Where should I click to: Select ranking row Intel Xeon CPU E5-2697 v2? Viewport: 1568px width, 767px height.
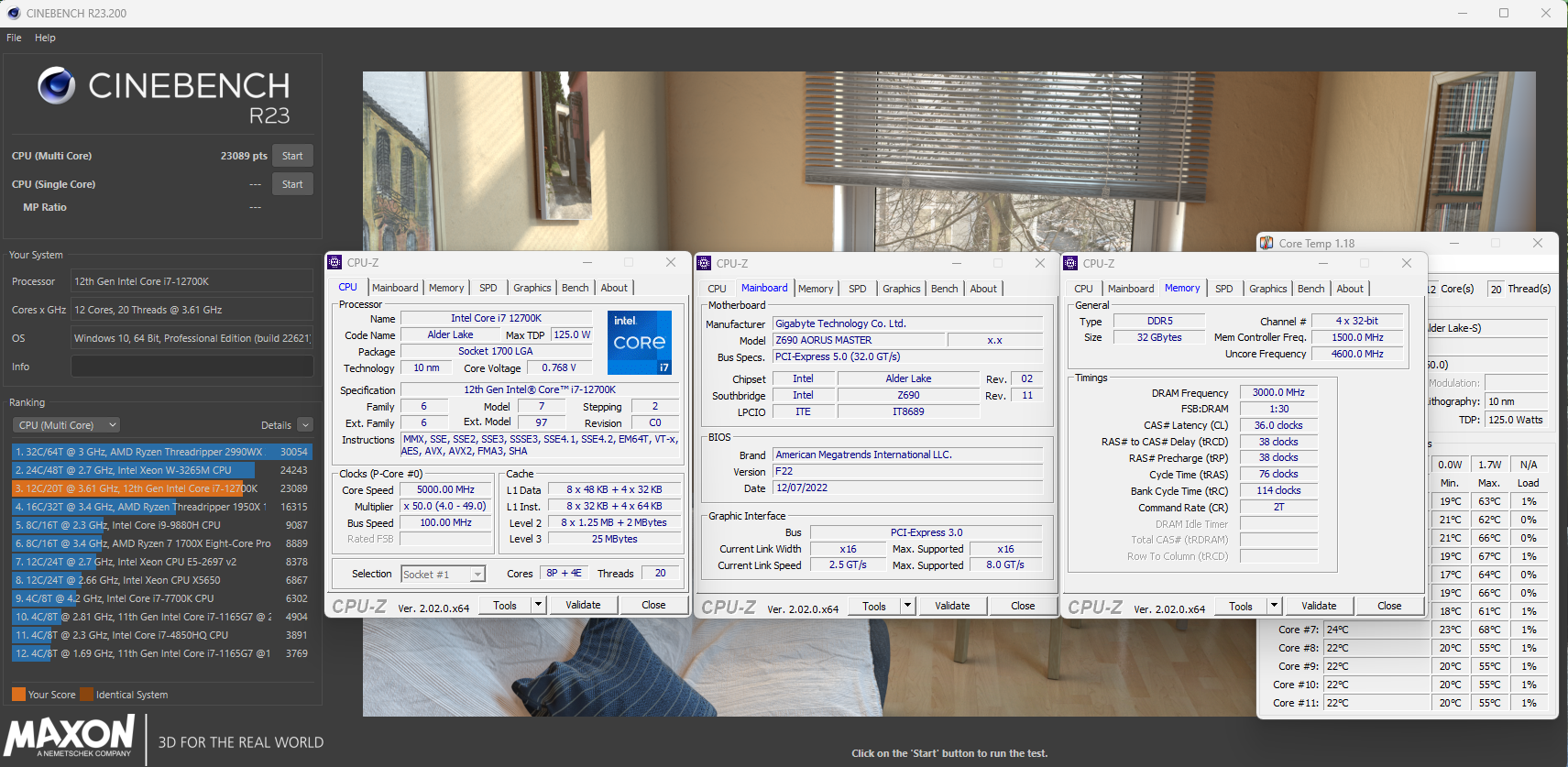[x=162, y=562]
